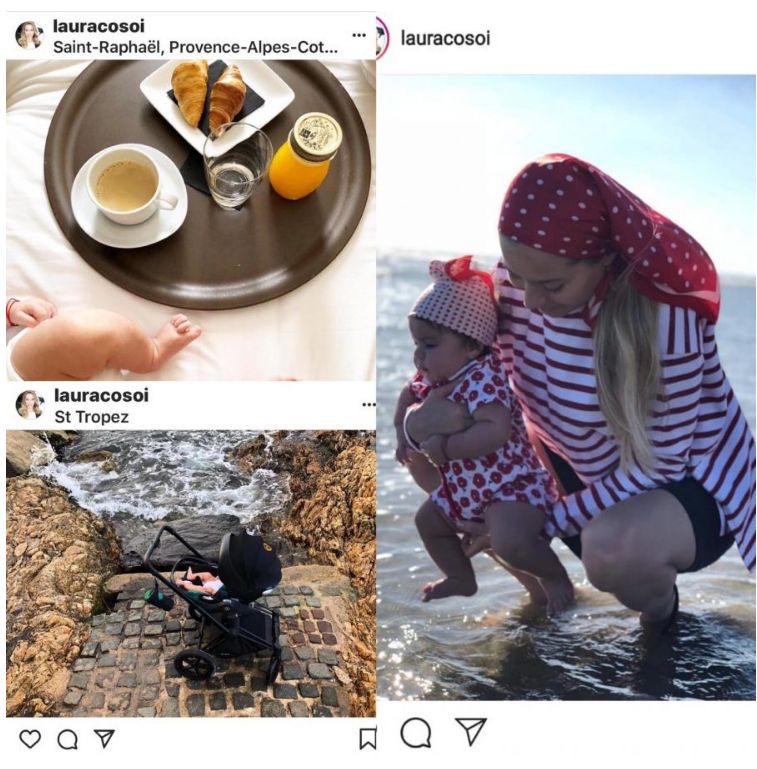Open Saint-Raphaël location tag
This screenshot has height=769, width=757.
tap(195, 47)
